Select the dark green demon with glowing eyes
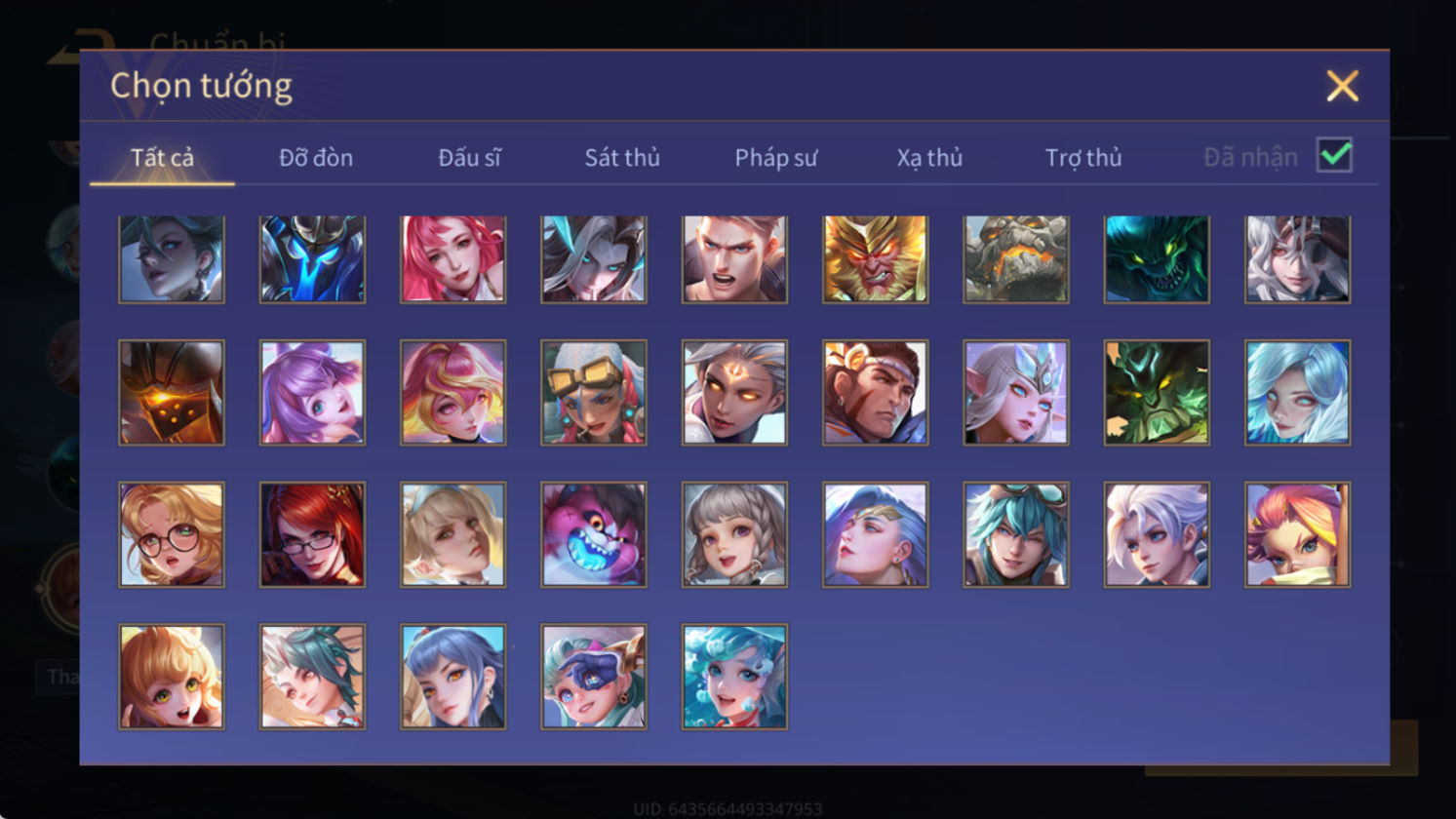The width and height of the screenshot is (1456, 819). [1156, 259]
